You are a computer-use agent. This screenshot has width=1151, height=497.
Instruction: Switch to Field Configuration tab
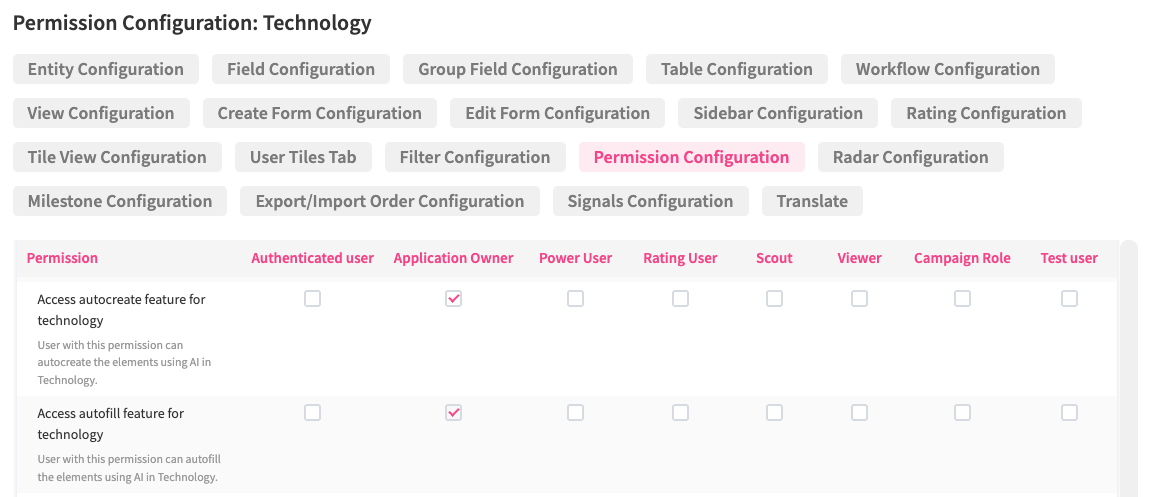tap(301, 69)
